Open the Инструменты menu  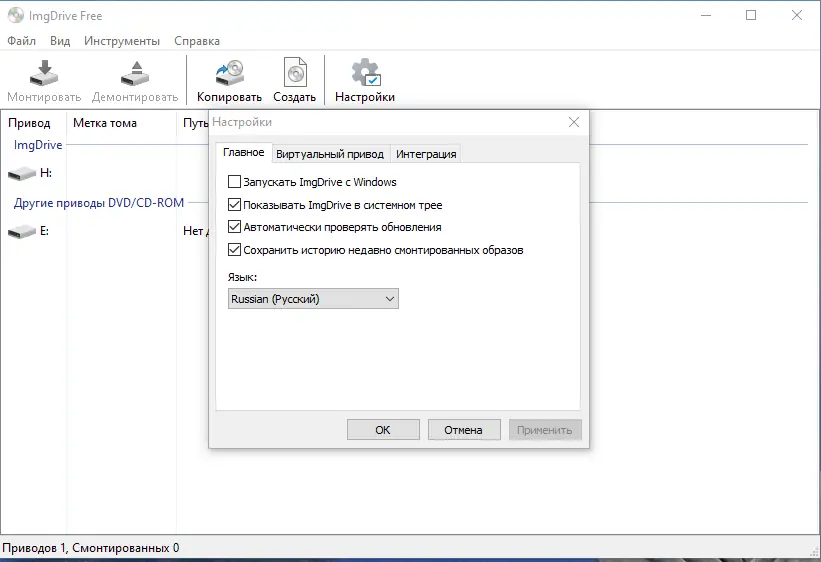[x=122, y=41]
